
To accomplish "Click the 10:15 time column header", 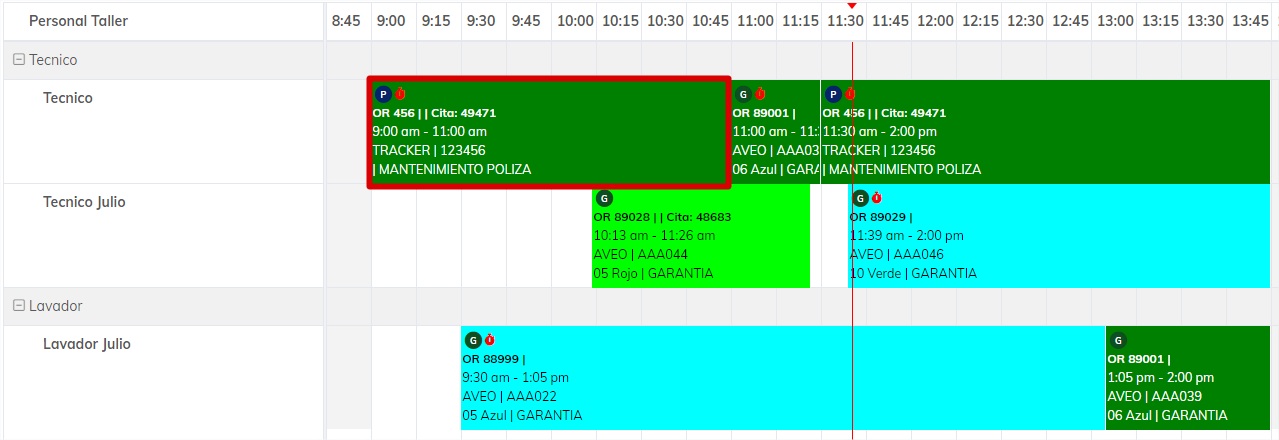I will tap(619, 21).
